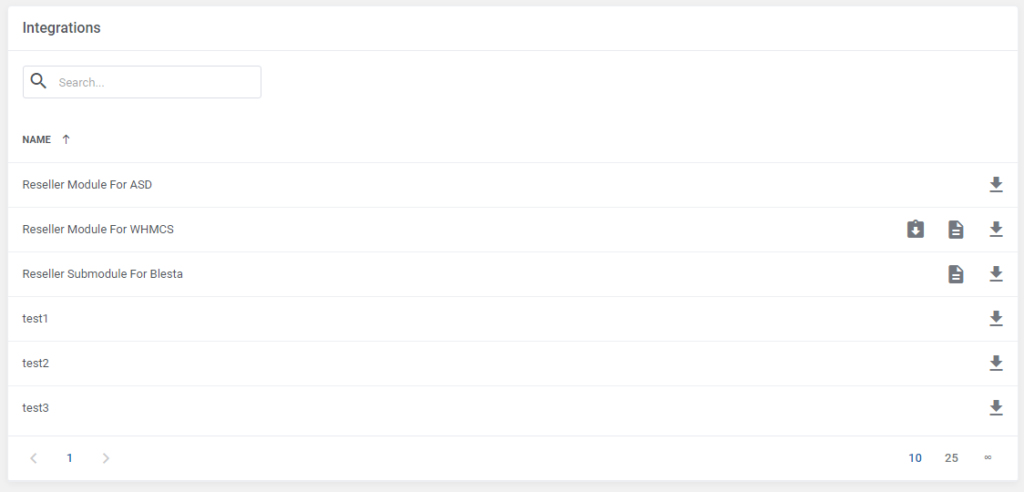Show 10 items per page

pos(915,458)
